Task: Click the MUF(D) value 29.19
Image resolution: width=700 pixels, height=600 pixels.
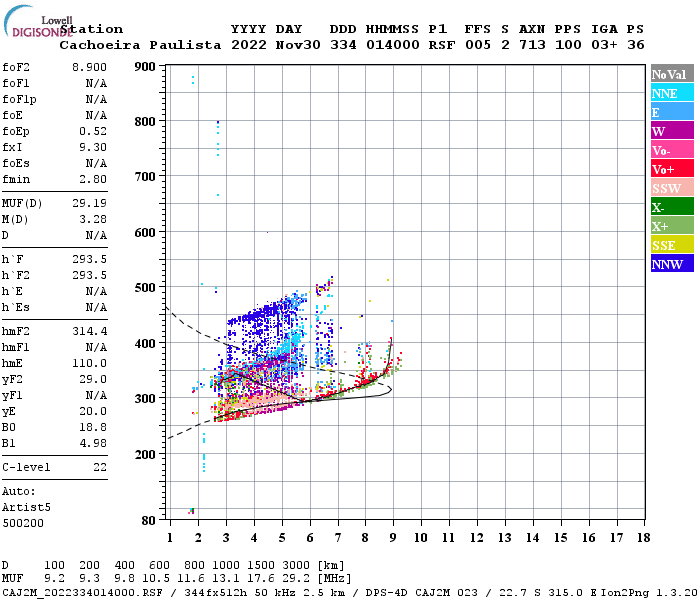Action: (89, 203)
